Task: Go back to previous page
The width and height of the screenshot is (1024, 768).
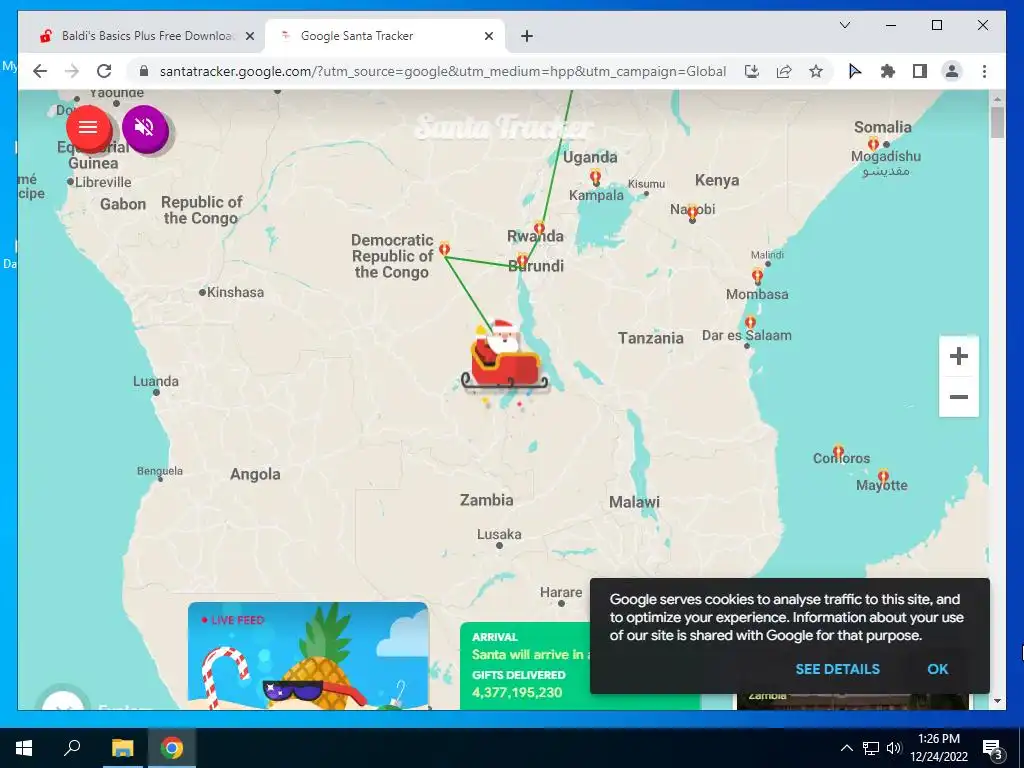Action: 40,71
